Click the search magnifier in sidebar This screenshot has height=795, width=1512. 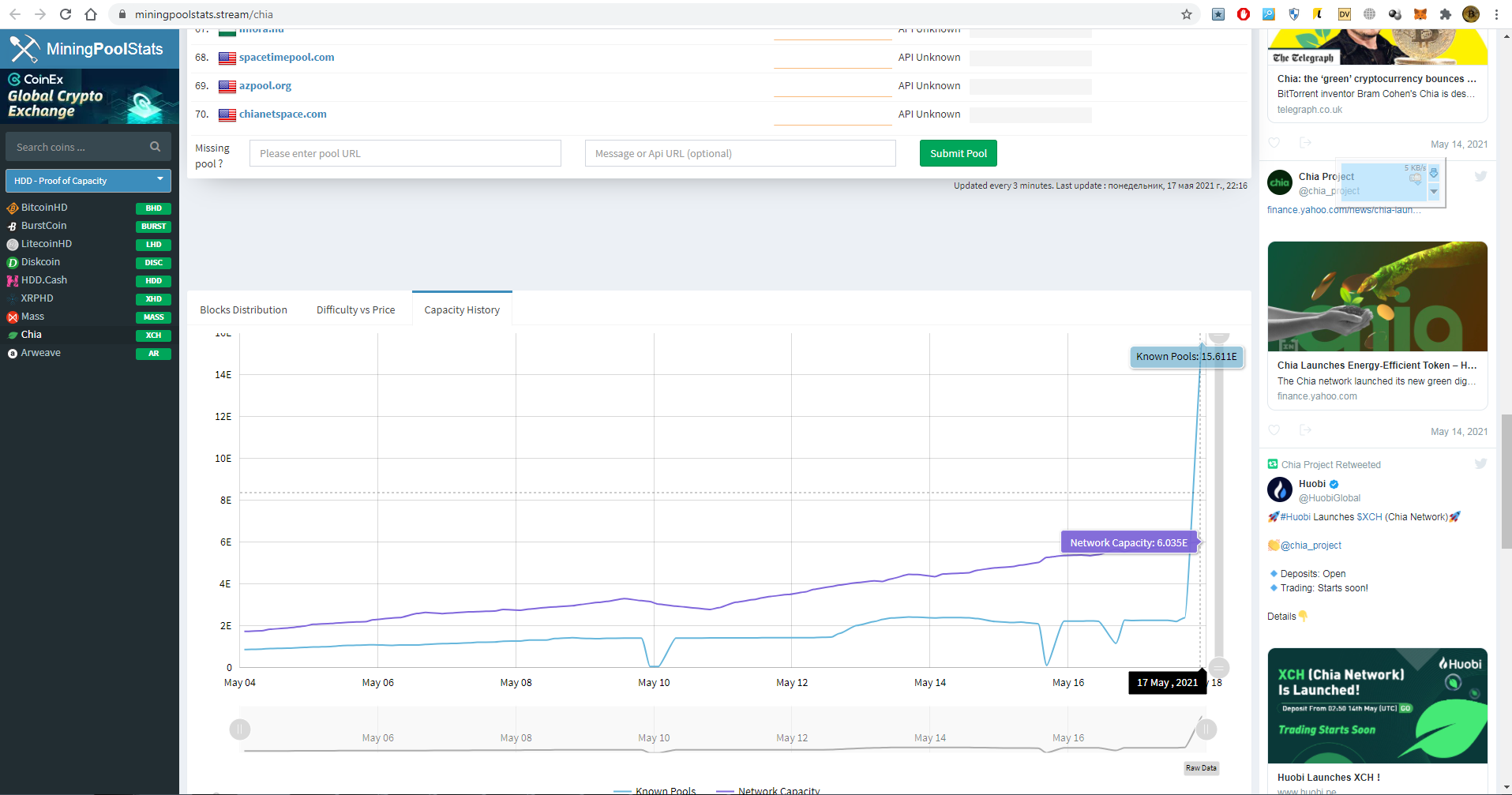(x=156, y=147)
